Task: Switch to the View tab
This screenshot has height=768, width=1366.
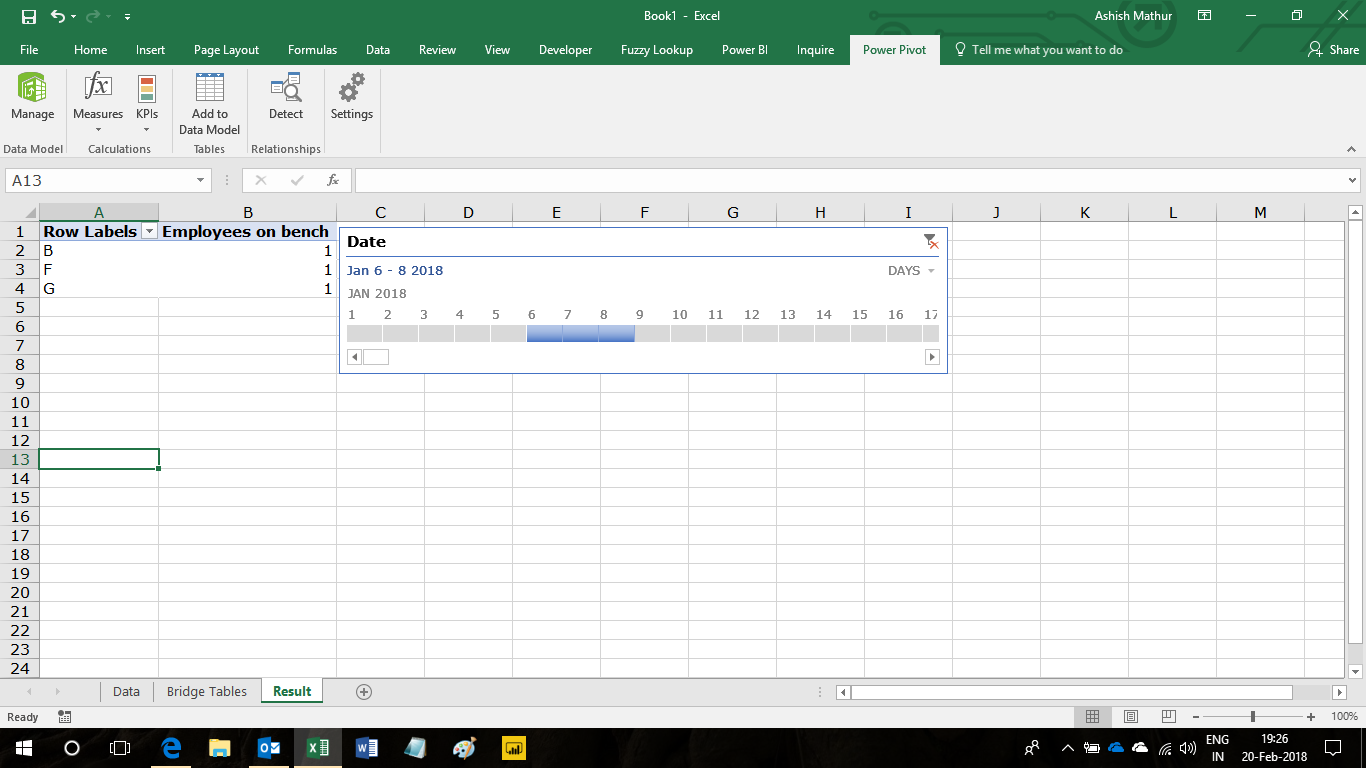Action: tap(497, 50)
